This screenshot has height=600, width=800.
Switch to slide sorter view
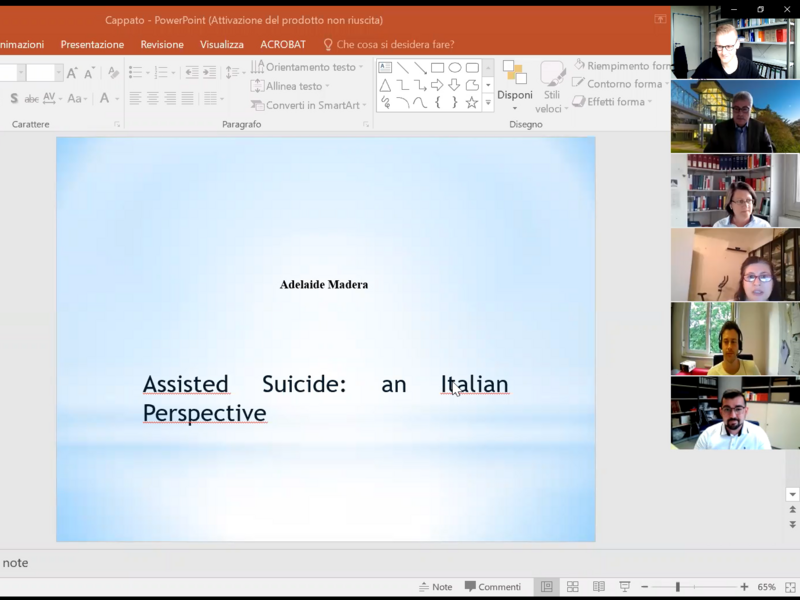573,587
